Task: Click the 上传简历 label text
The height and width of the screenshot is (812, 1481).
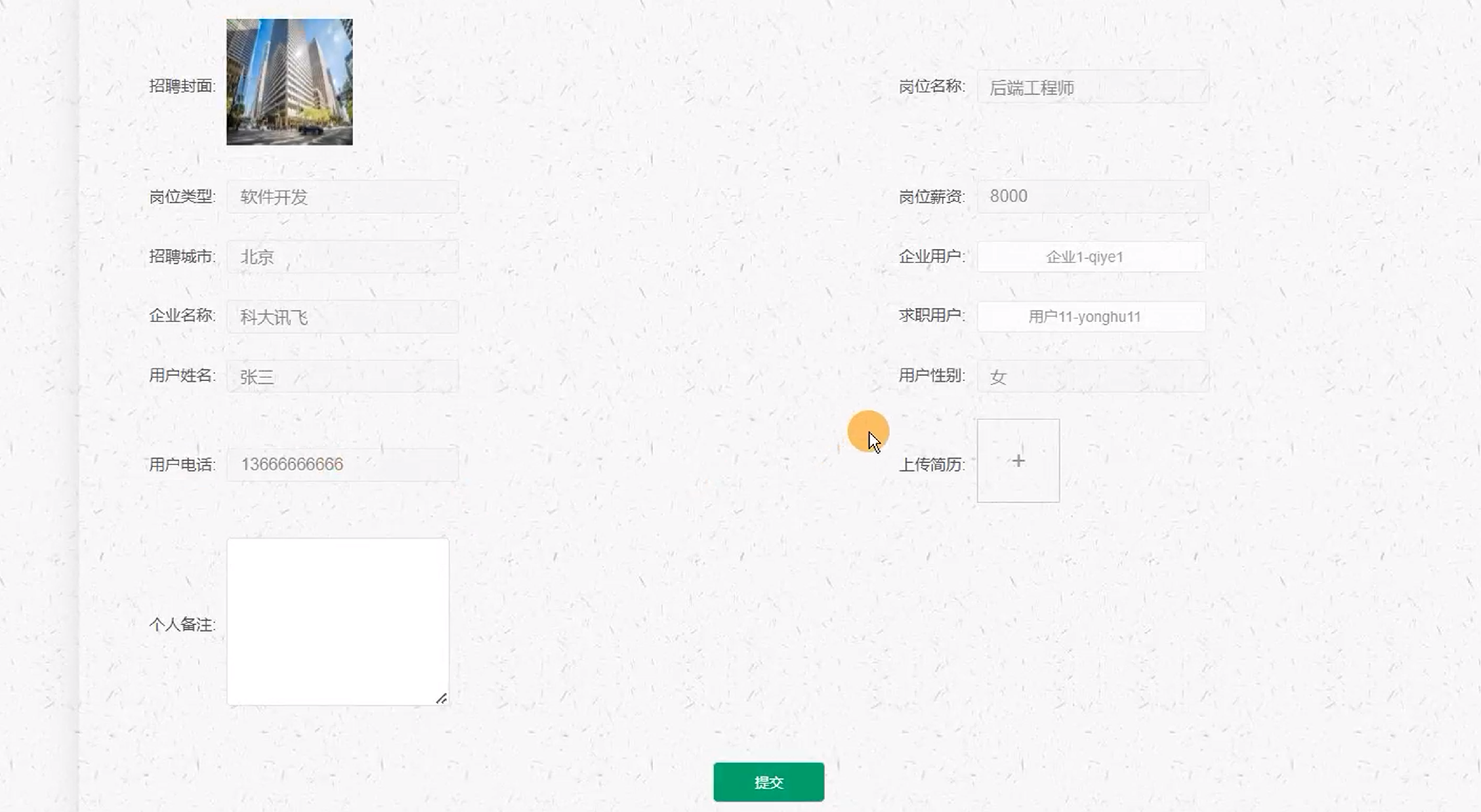Action: click(x=931, y=465)
